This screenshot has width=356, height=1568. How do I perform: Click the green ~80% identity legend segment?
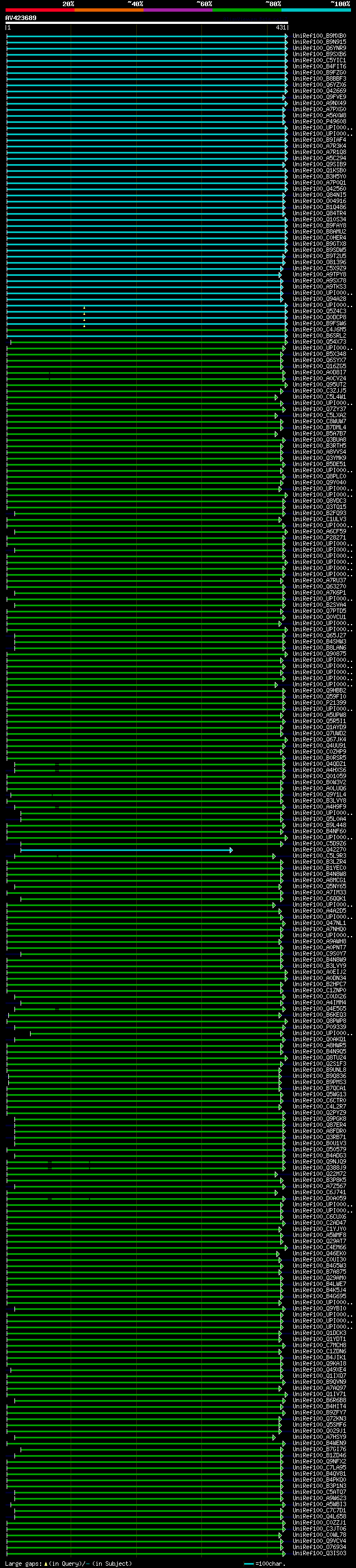click(x=247, y=10)
